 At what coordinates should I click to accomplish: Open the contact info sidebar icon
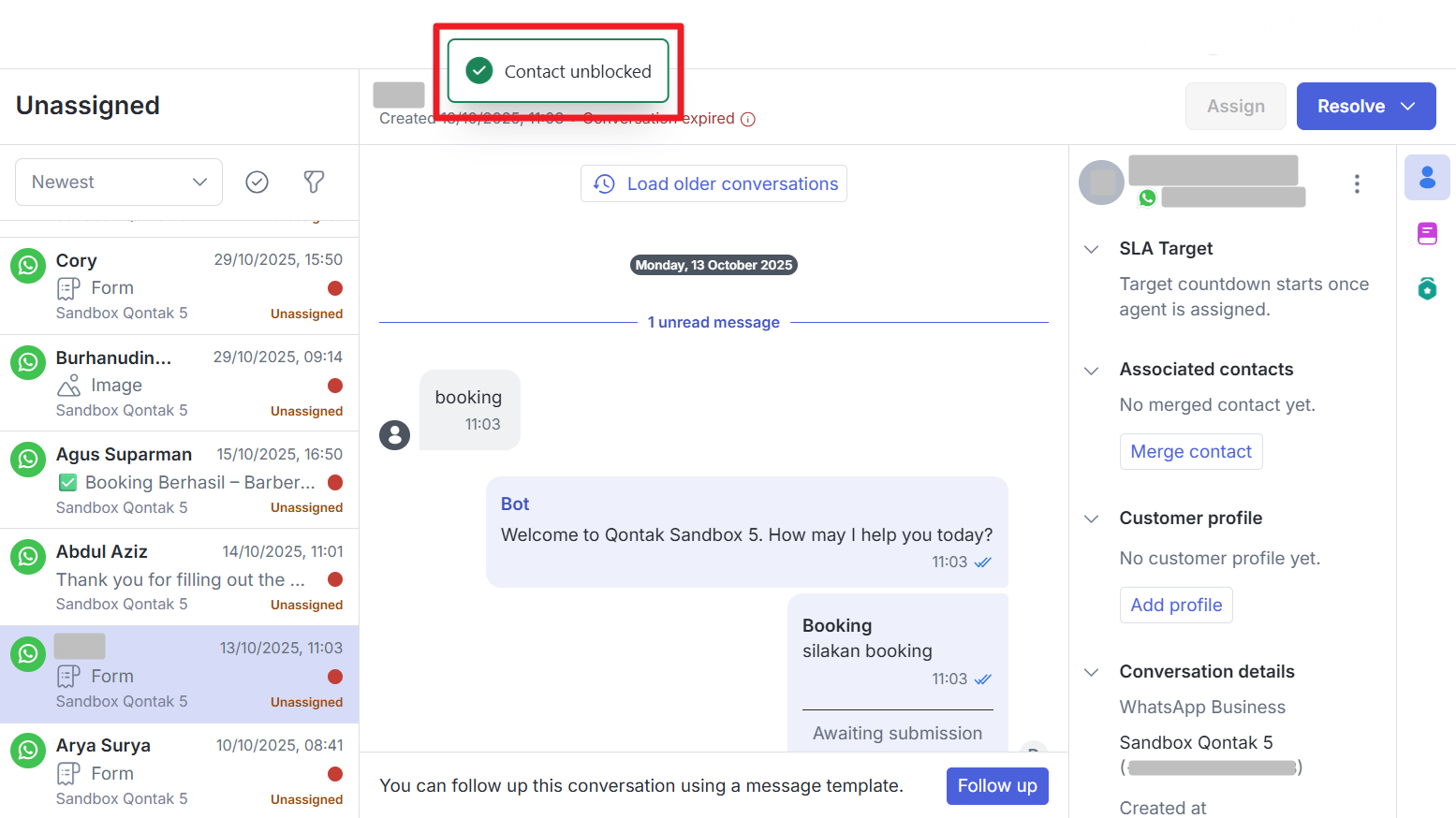pos(1426,178)
